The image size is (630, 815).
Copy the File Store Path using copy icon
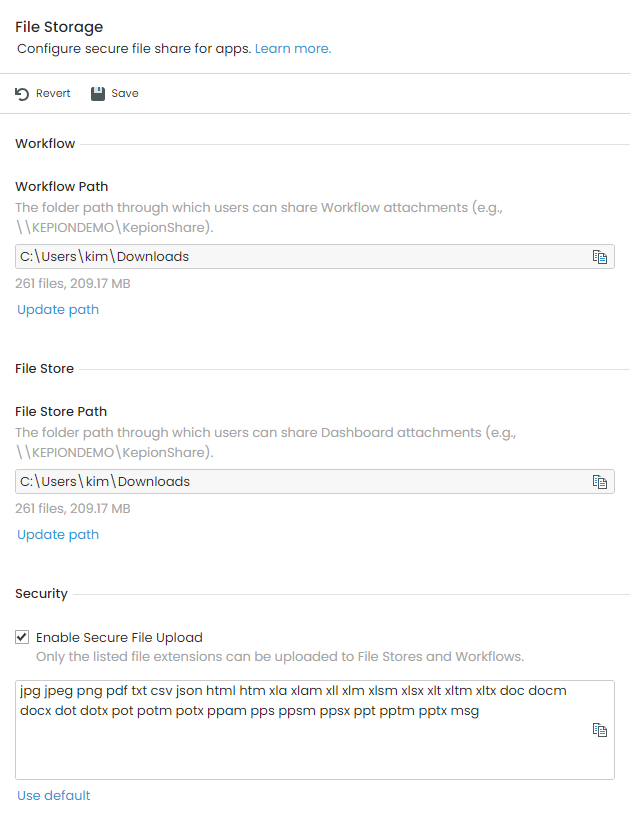(x=600, y=482)
